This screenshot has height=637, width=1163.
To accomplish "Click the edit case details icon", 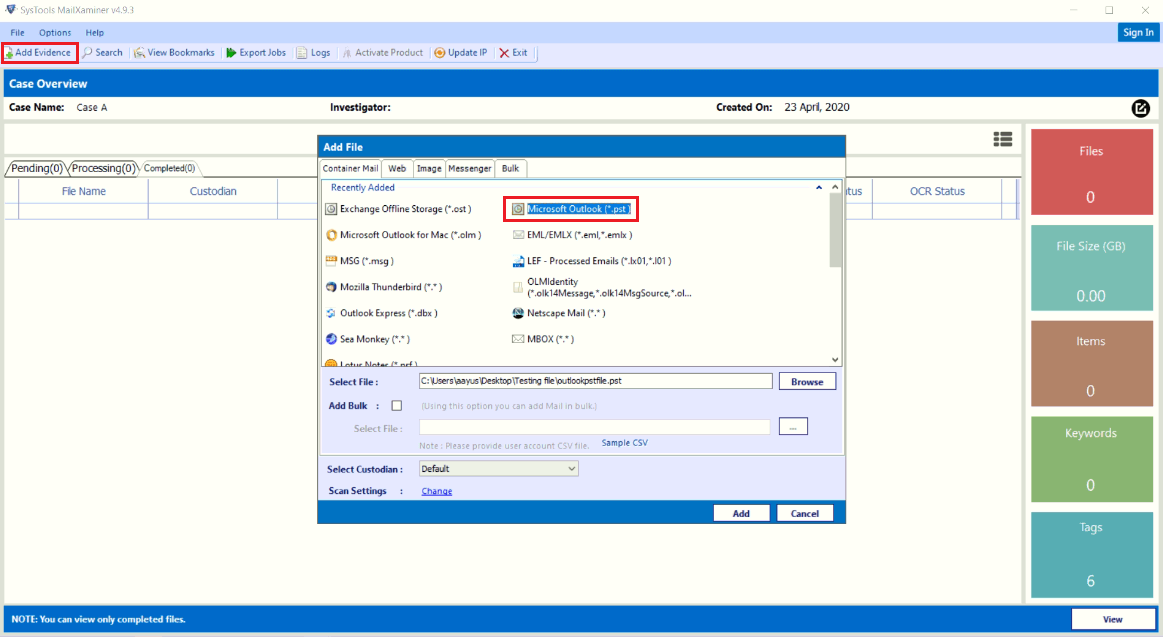I will (1141, 108).
